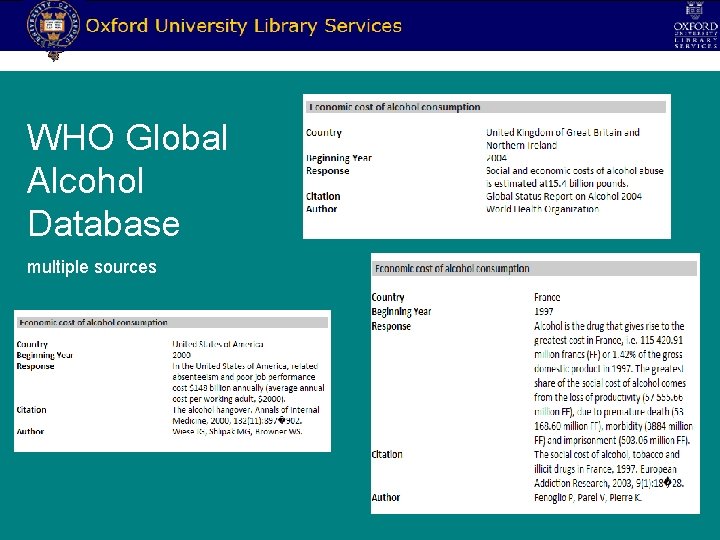
Task: Click 'United Kingdom of Great Britain and Northern Ireland'
Action: [x=562, y=139]
